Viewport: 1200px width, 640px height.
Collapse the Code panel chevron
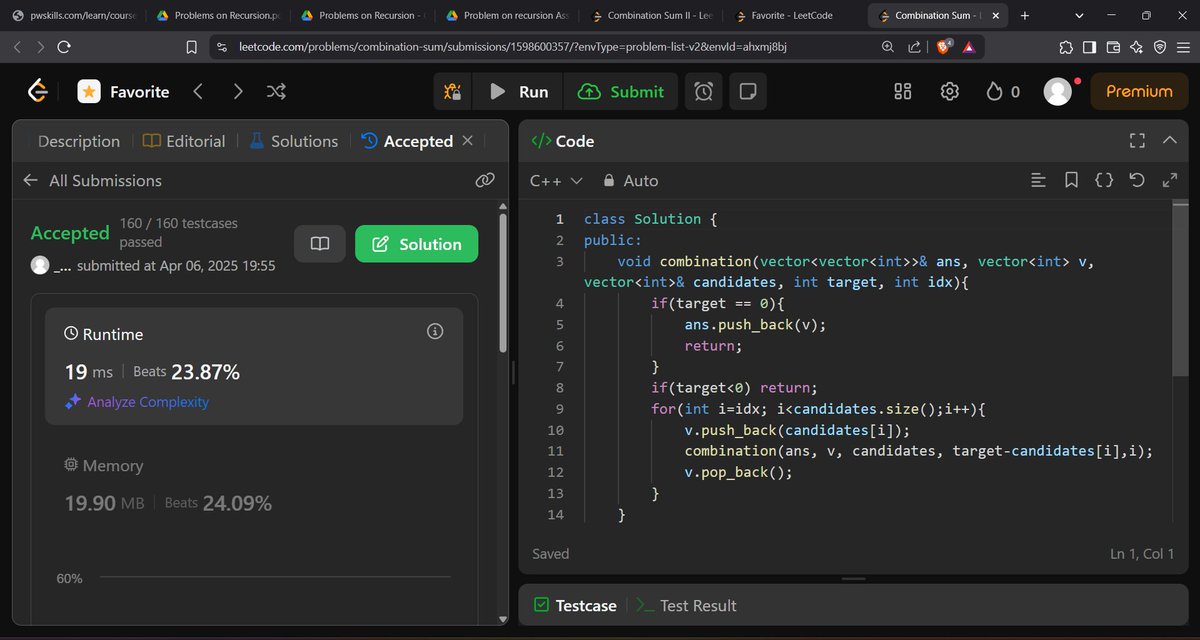click(x=1170, y=141)
